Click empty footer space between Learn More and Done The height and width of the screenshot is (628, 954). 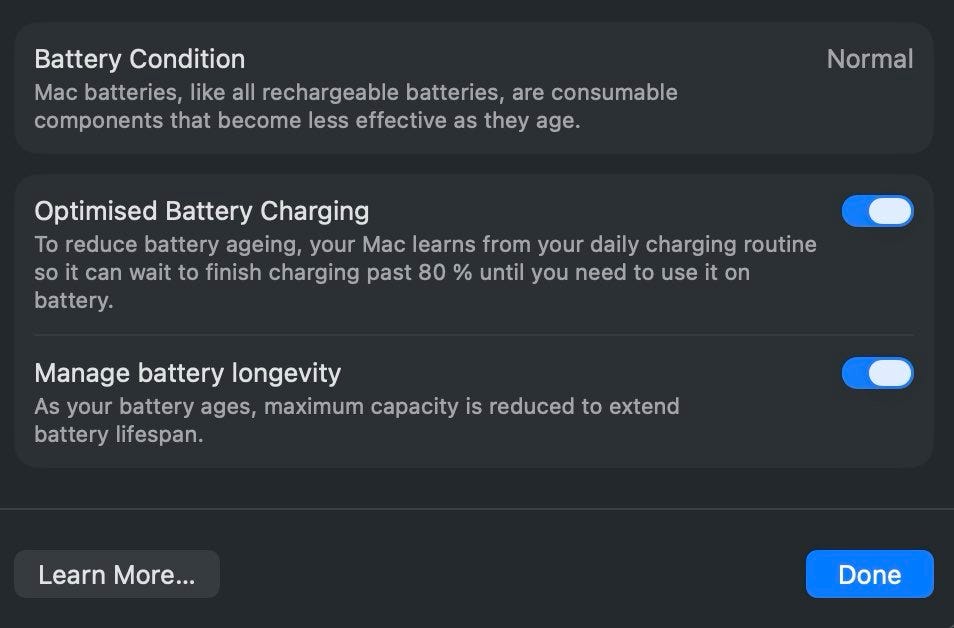coord(510,575)
